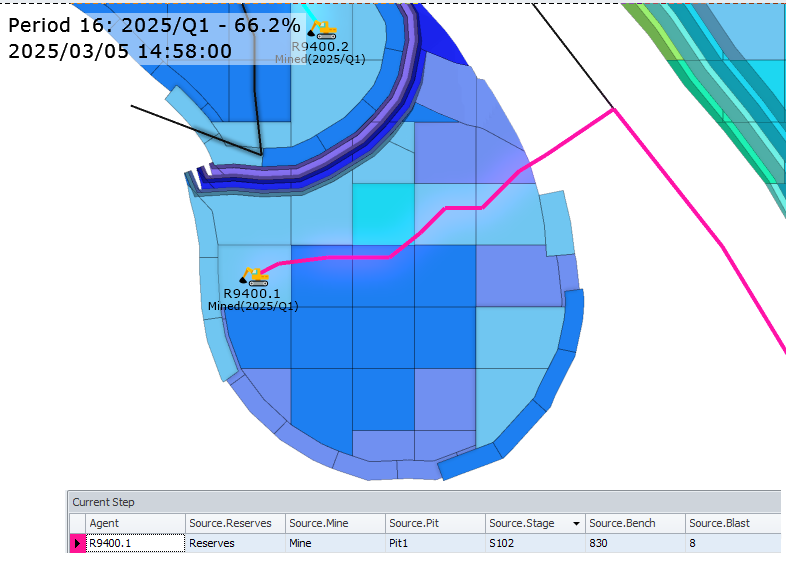Click the Current Step panel title

[x=103, y=502]
